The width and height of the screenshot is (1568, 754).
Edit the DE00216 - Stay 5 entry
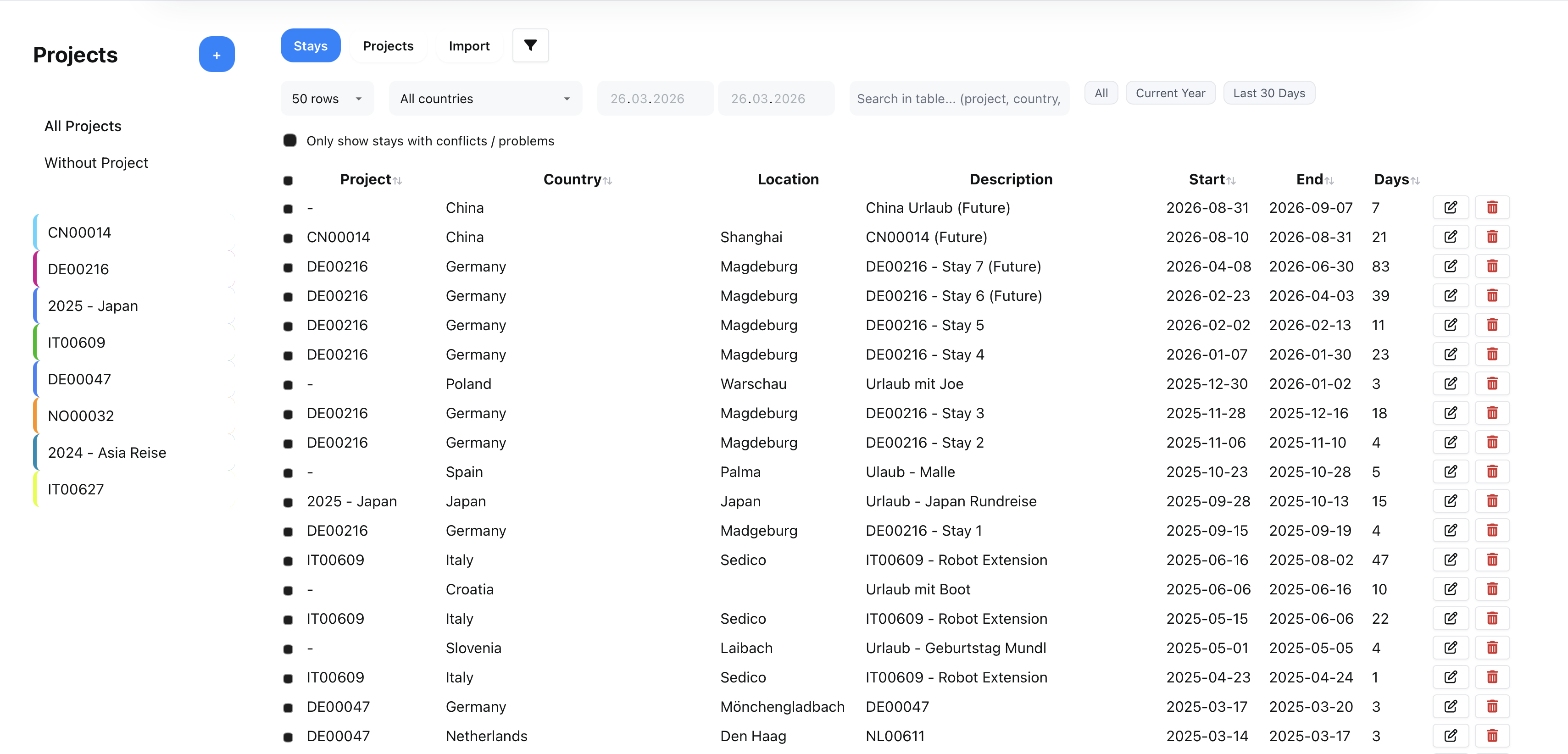pos(1451,324)
